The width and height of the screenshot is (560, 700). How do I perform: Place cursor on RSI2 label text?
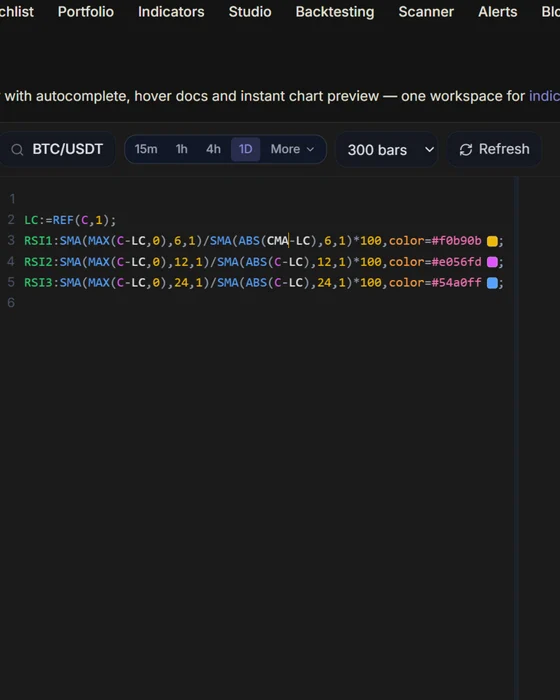point(38,262)
